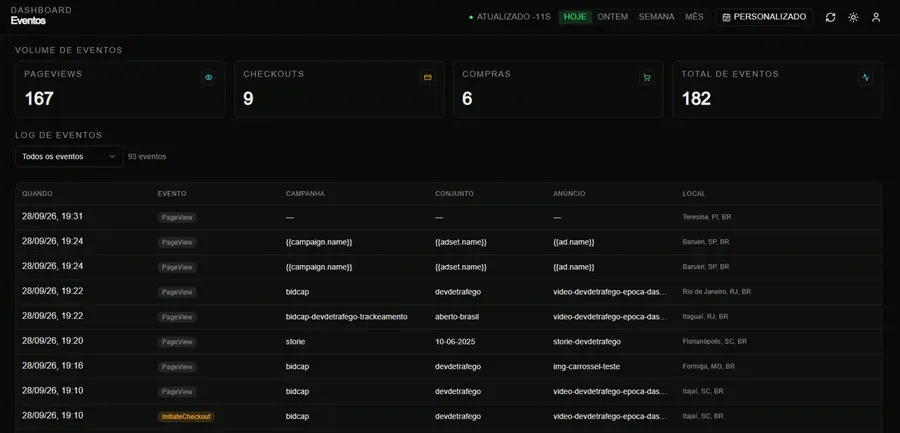Viewport: 900px width, 433px height.
Task: Click the Total de Eventos 182 card
Action: coord(777,90)
